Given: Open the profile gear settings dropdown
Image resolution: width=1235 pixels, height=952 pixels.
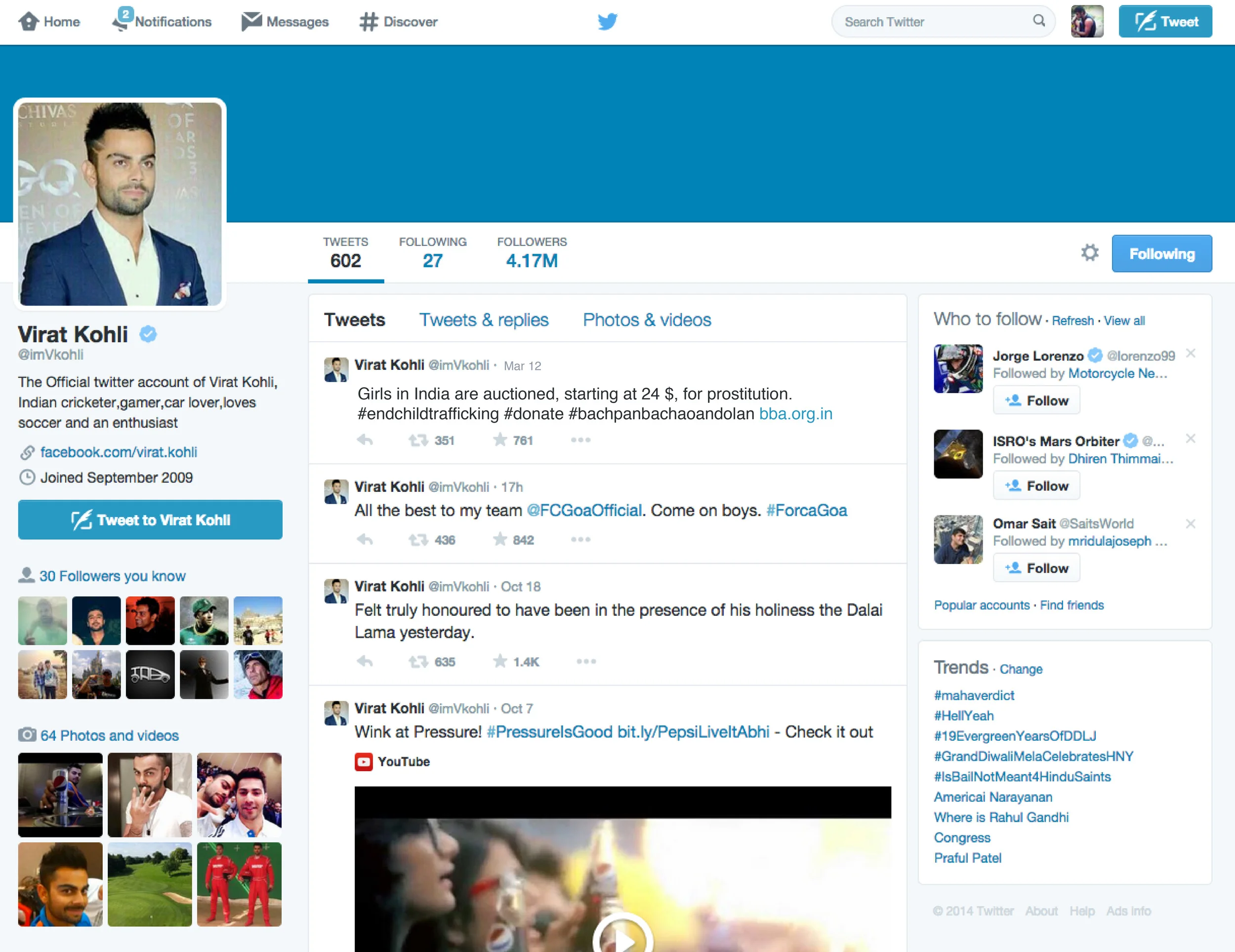Looking at the screenshot, I should (x=1089, y=253).
